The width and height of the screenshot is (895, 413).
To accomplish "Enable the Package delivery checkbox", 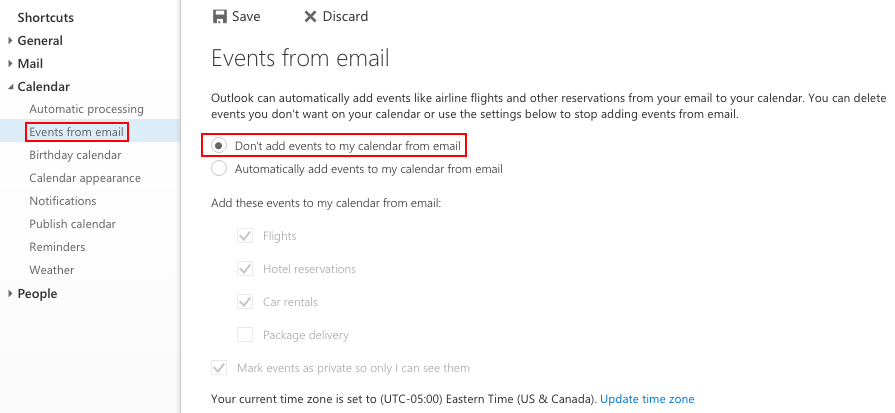I will (245, 335).
